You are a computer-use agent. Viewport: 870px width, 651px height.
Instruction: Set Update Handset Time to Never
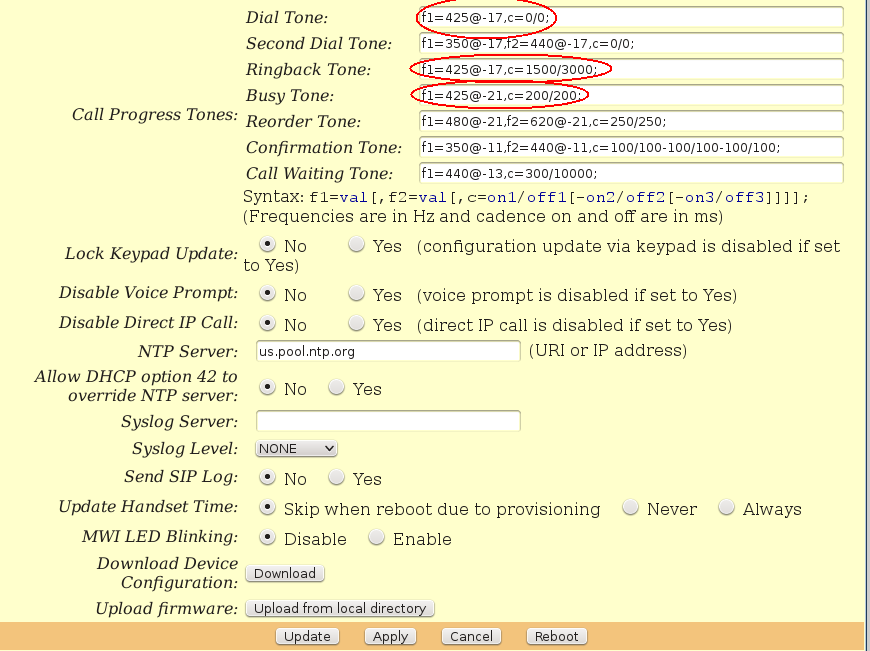click(x=631, y=508)
